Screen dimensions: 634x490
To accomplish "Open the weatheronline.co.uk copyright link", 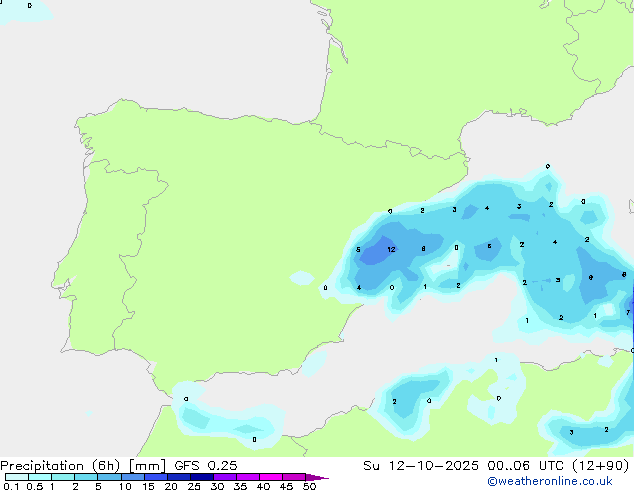I will pos(549,481).
